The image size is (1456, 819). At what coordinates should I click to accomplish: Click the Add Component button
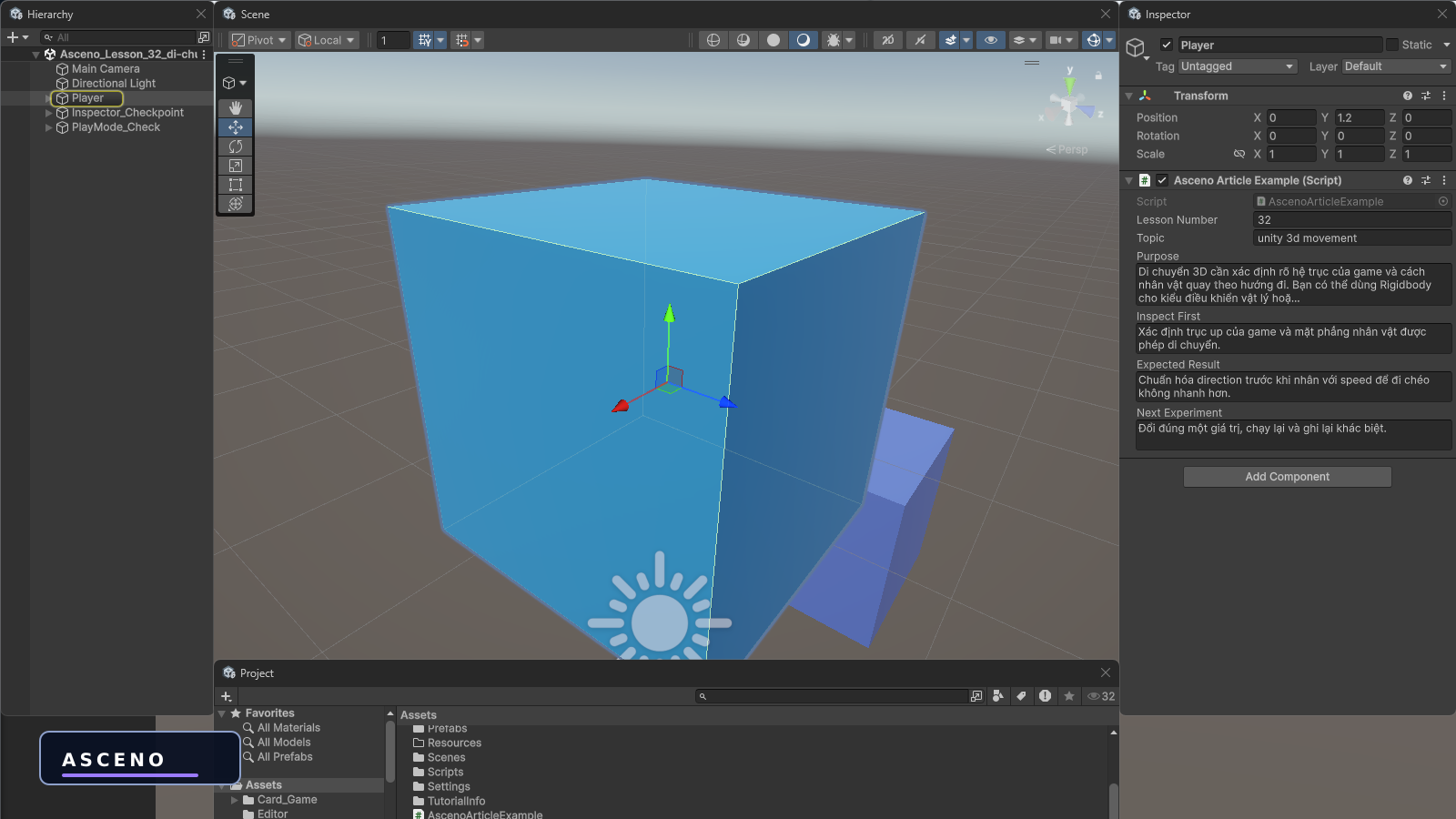[x=1287, y=477]
